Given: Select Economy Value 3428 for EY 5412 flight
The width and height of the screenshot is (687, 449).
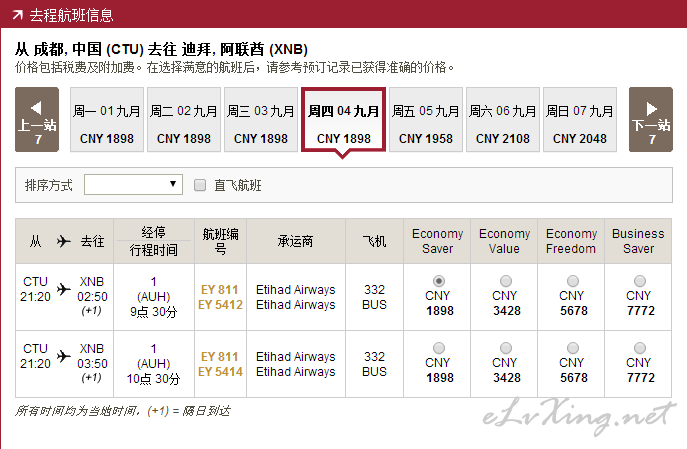Looking at the screenshot, I should click(x=506, y=280).
